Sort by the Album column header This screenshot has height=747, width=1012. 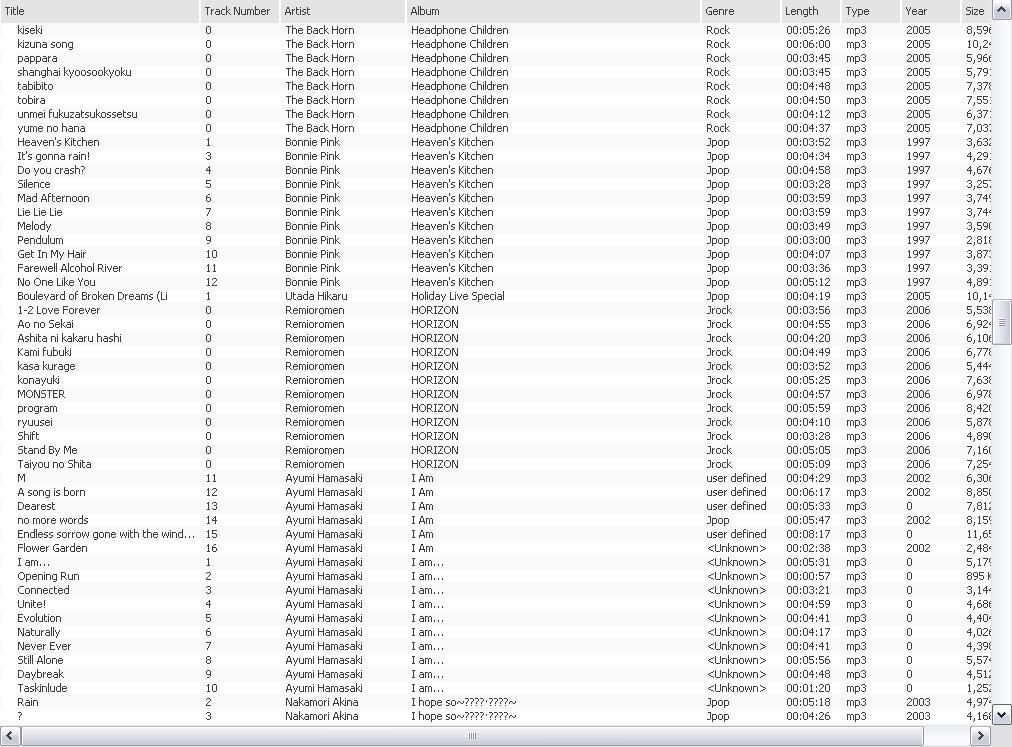[553, 11]
